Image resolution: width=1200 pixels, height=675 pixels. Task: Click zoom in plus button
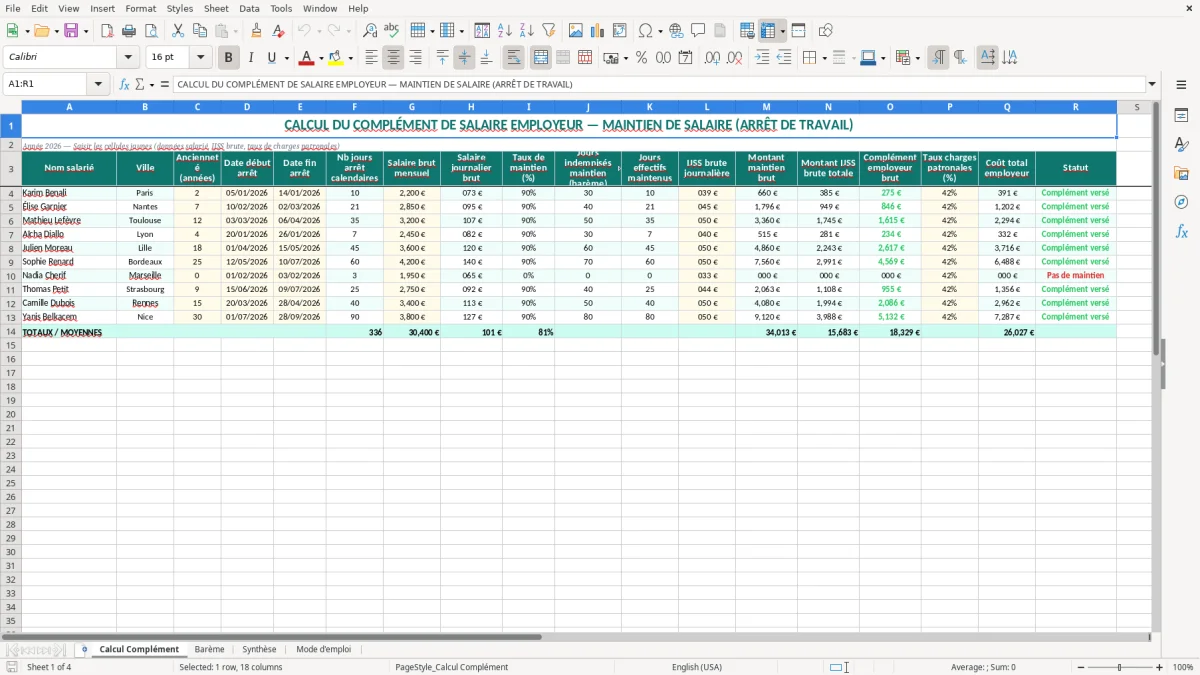[x=1160, y=667]
